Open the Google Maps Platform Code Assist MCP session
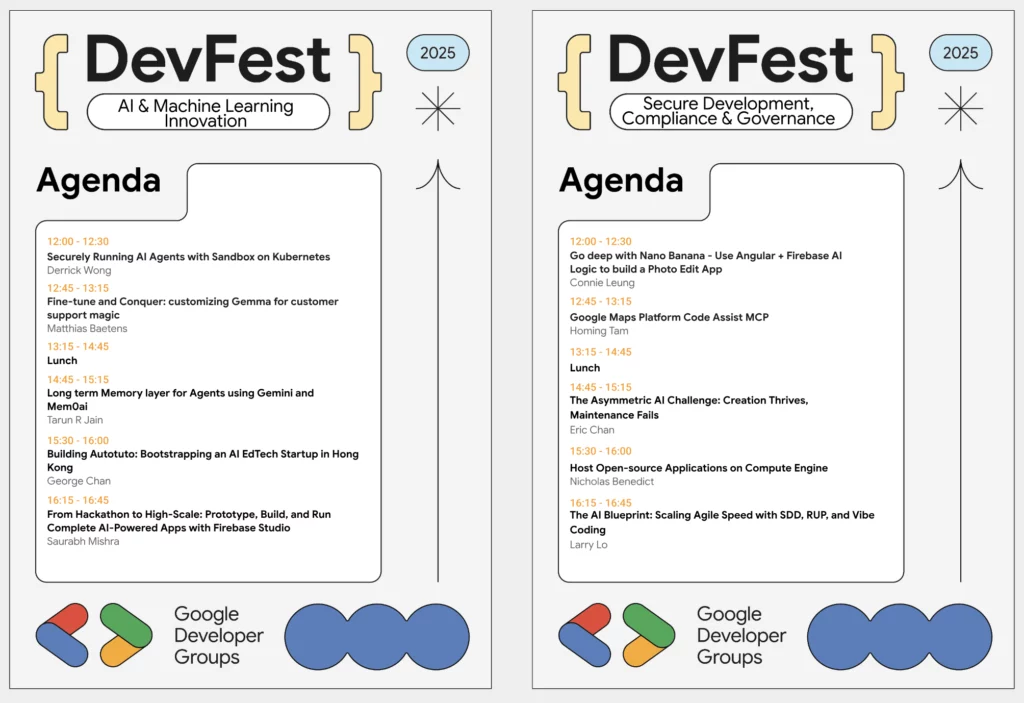1024x703 pixels. (669, 317)
